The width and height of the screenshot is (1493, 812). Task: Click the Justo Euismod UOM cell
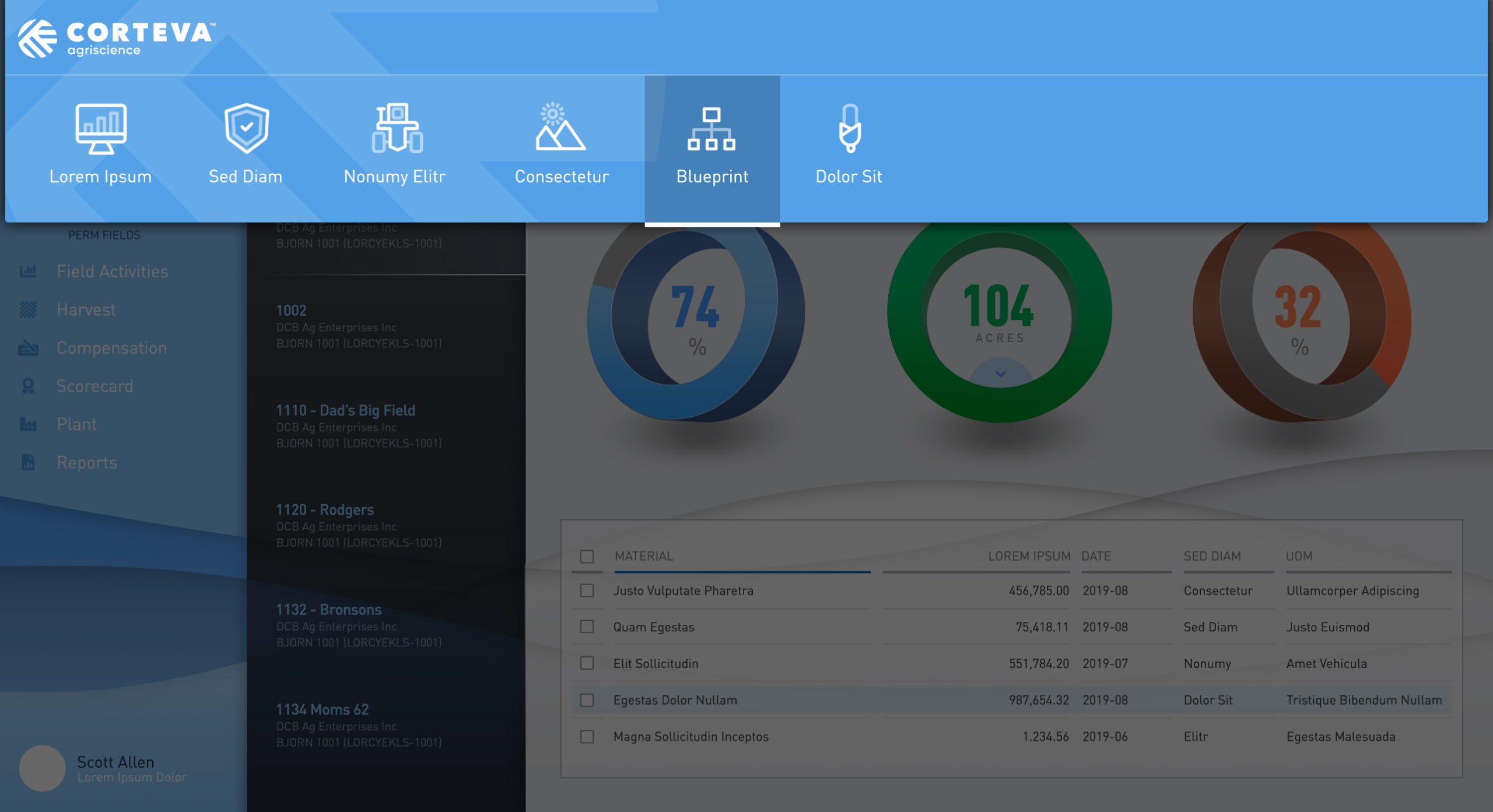coord(1328,627)
